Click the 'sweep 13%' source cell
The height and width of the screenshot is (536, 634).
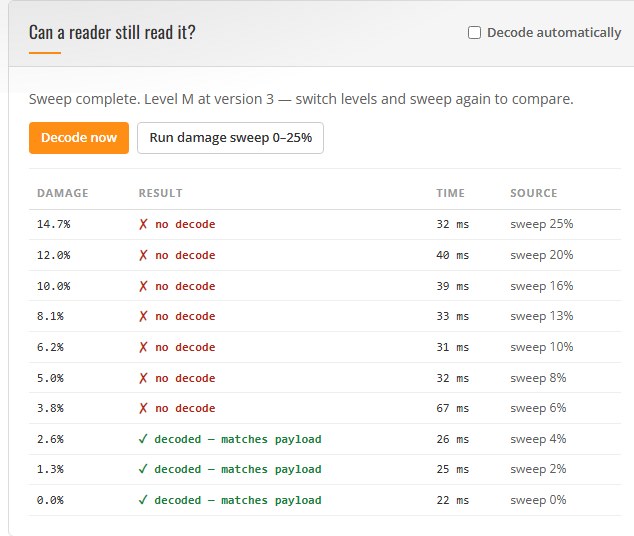pyautogui.click(x=542, y=316)
